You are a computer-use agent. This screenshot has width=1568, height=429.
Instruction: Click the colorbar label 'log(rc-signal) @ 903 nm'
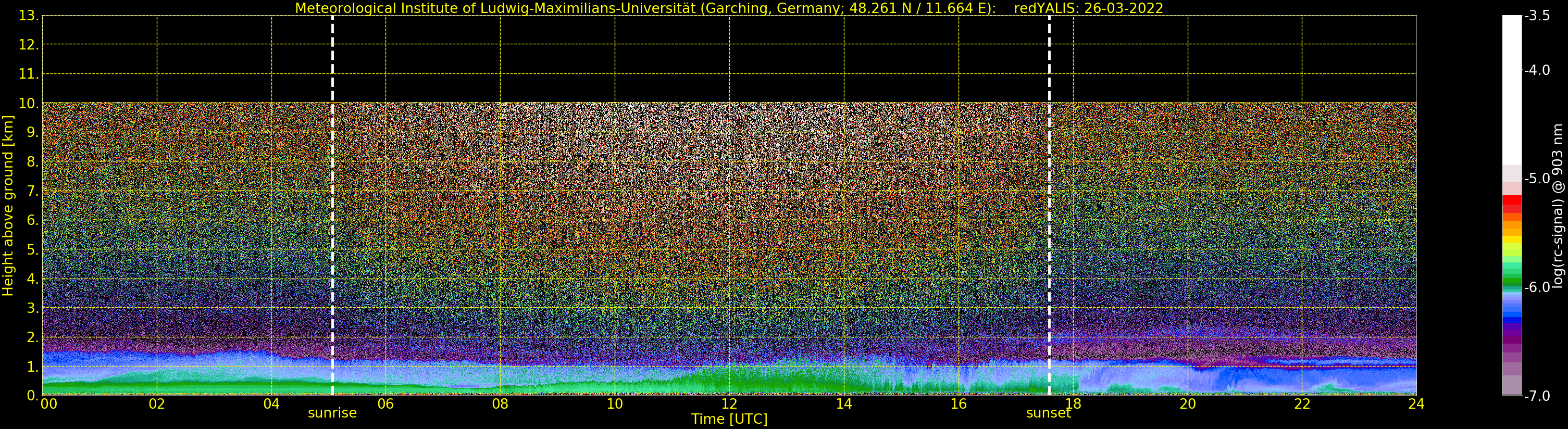[1558, 206]
